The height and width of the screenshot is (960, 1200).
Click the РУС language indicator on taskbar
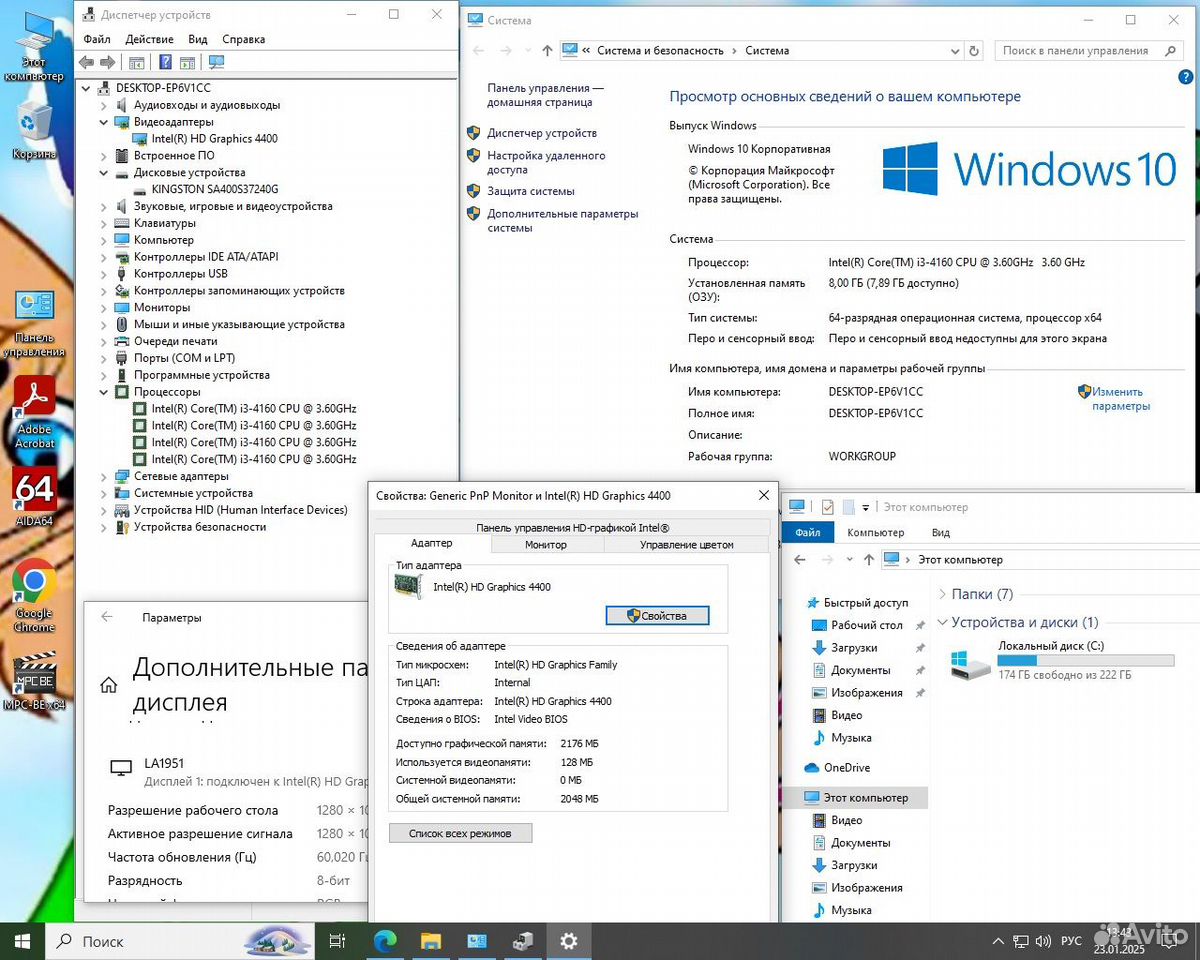pos(1071,941)
